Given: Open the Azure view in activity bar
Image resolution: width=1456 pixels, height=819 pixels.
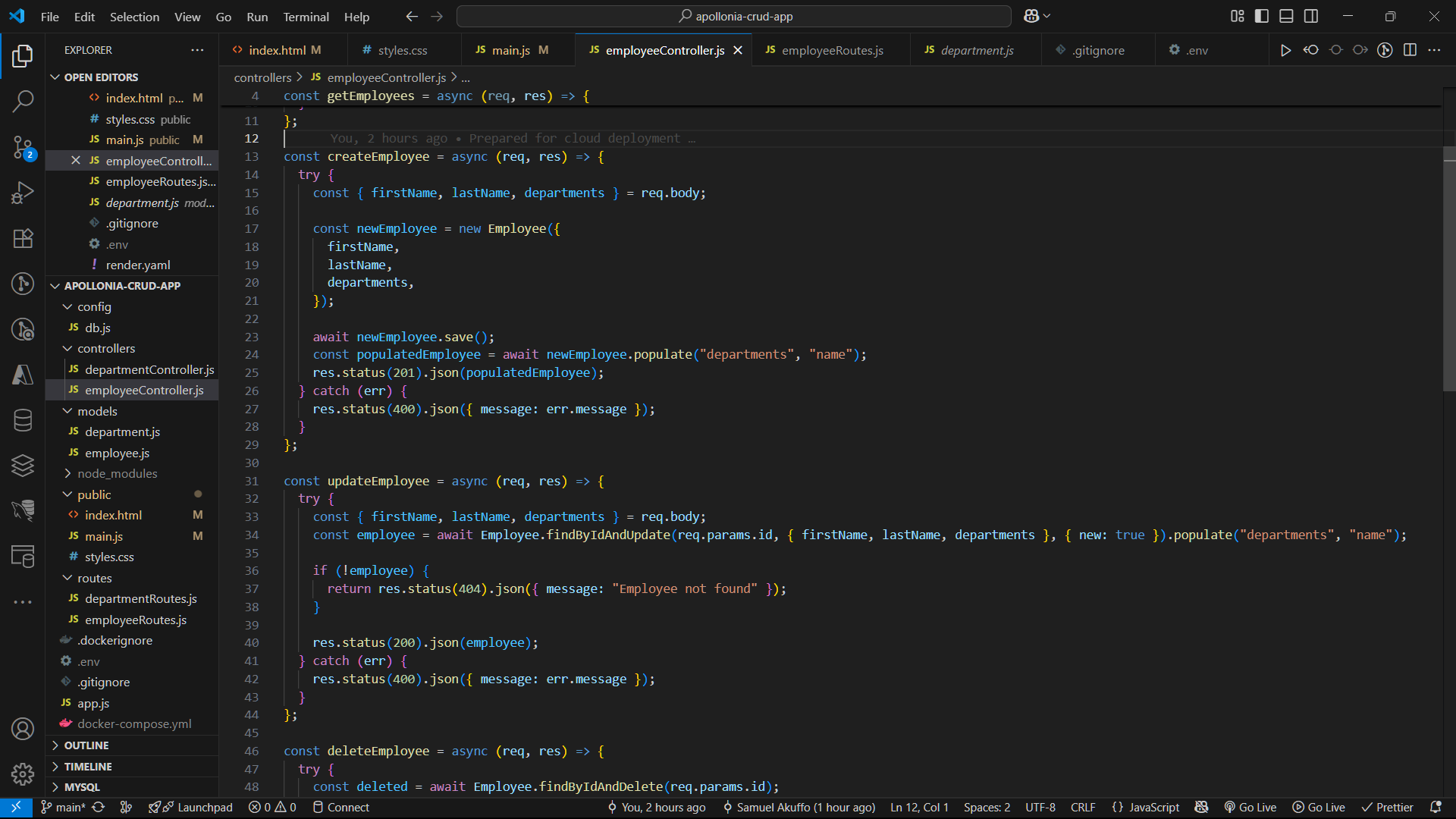Looking at the screenshot, I should (23, 375).
